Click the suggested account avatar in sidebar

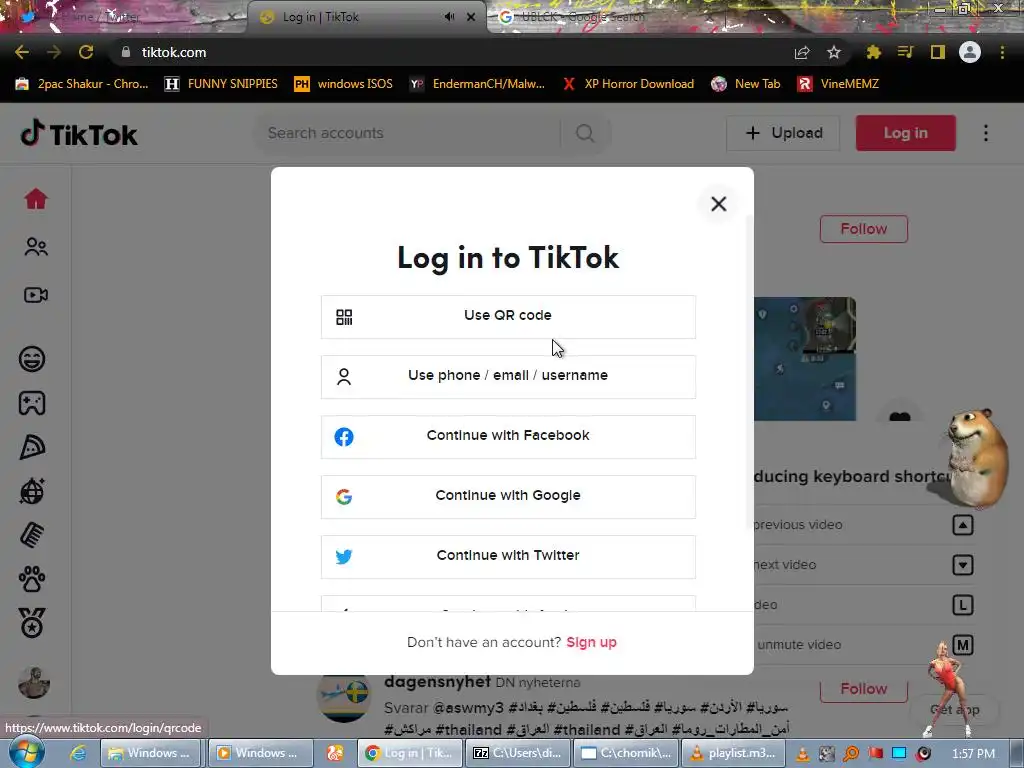pos(34,682)
